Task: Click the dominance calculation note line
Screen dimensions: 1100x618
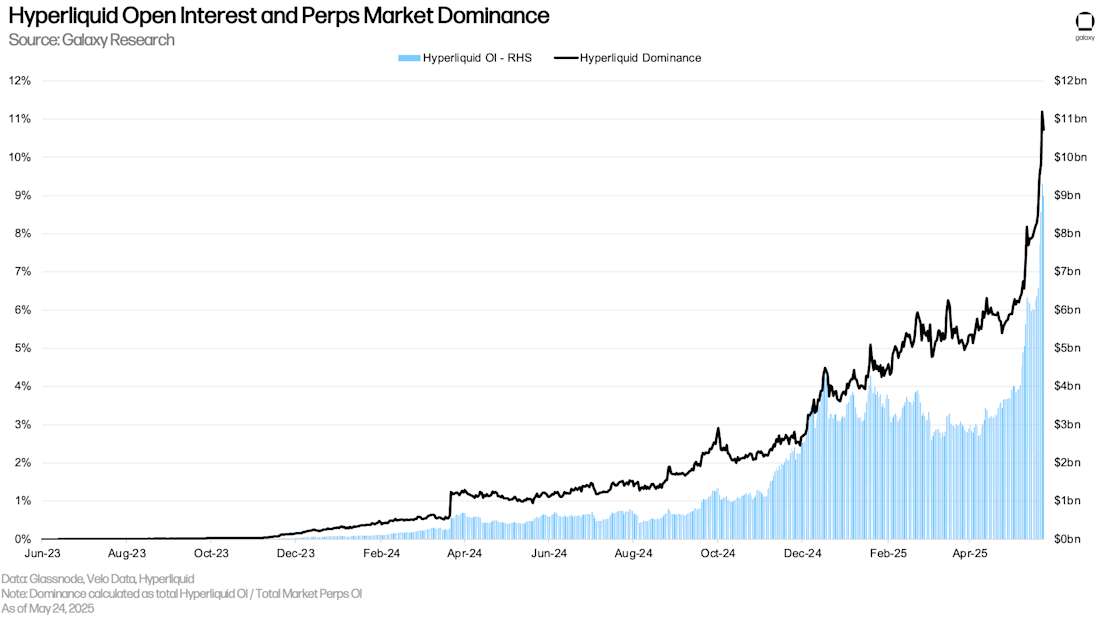Action: 181,594
